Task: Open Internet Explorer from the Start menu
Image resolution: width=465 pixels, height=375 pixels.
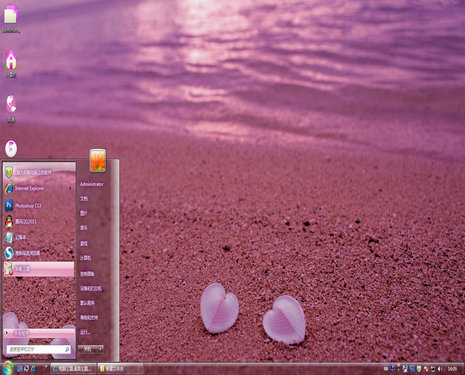Action: (x=39, y=188)
